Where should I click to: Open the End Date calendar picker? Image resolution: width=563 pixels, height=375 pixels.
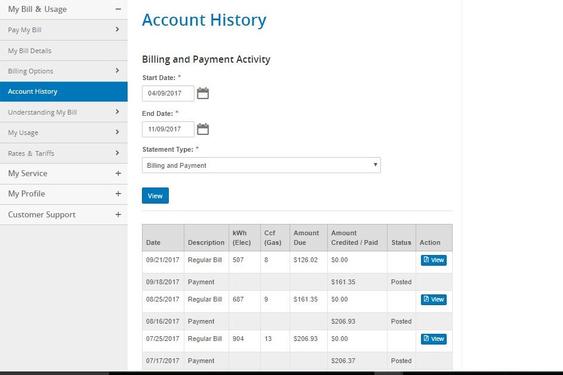(x=203, y=129)
